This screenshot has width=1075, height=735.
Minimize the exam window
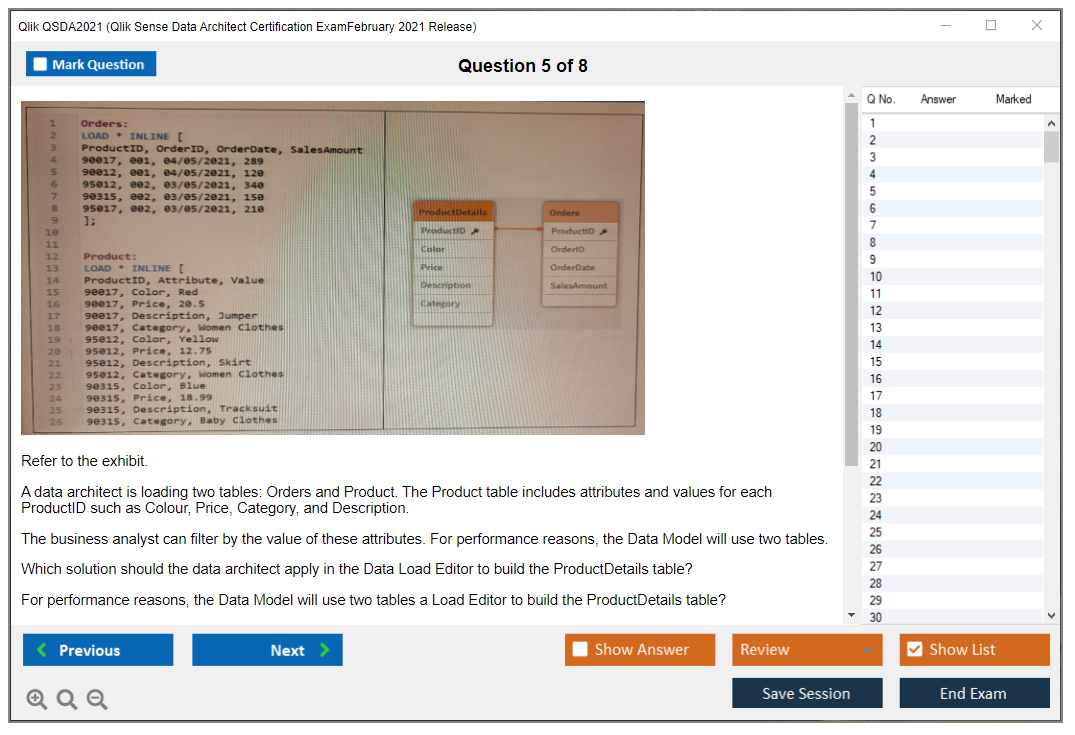tap(946, 26)
